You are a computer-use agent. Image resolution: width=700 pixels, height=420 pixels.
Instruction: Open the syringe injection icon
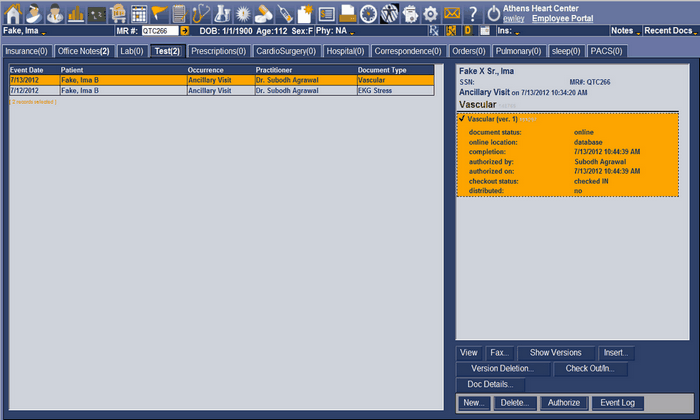click(284, 14)
